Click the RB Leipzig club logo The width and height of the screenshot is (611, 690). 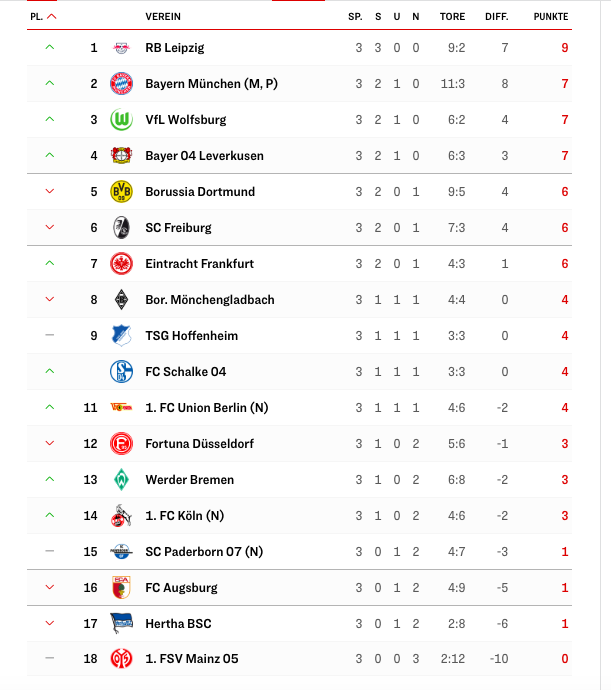pos(121,48)
